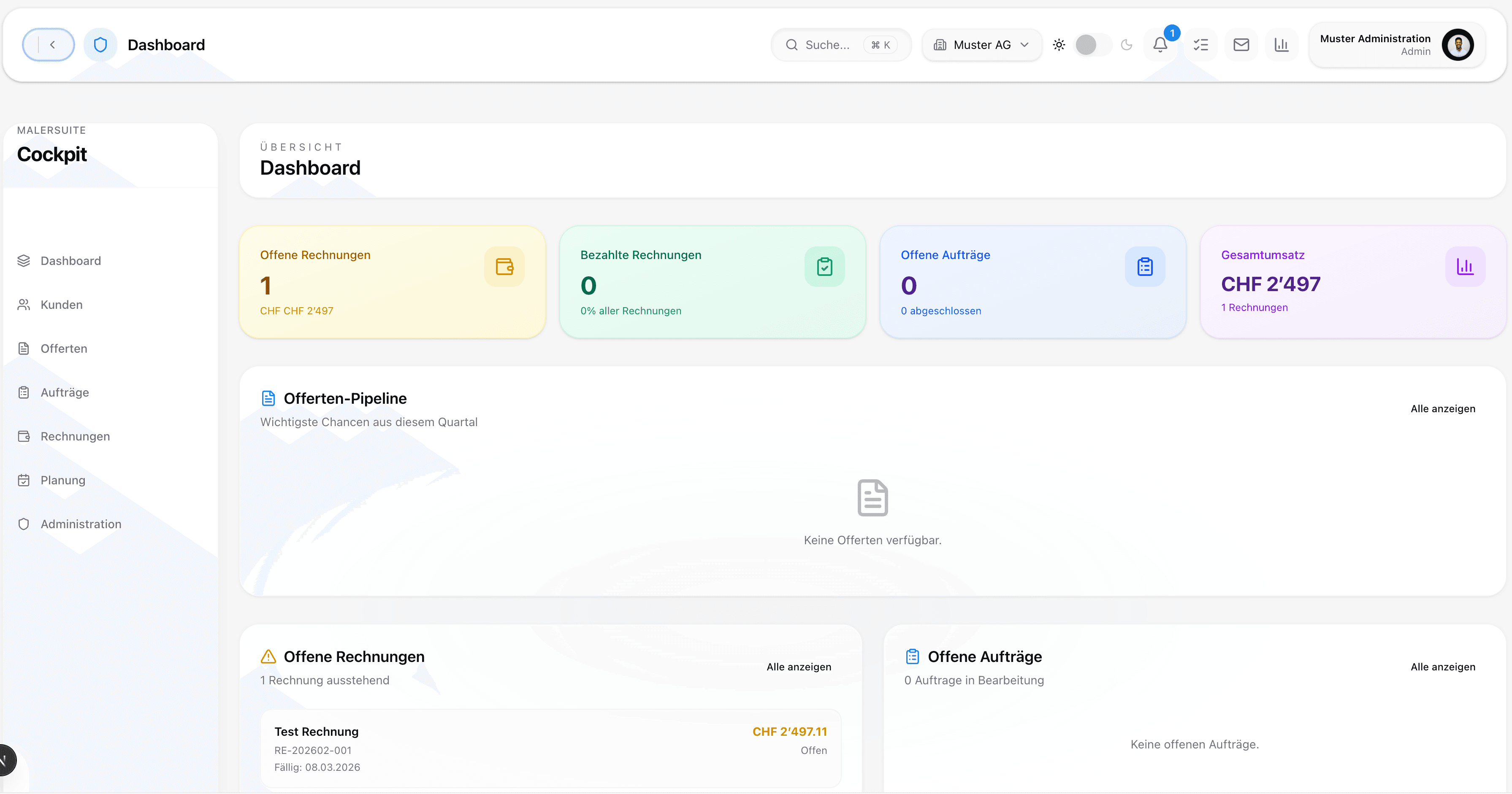This screenshot has height=794, width=1512.
Task: Click the 0 count on Offene Aufträge card
Action: pyautogui.click(x=909, y=286)
